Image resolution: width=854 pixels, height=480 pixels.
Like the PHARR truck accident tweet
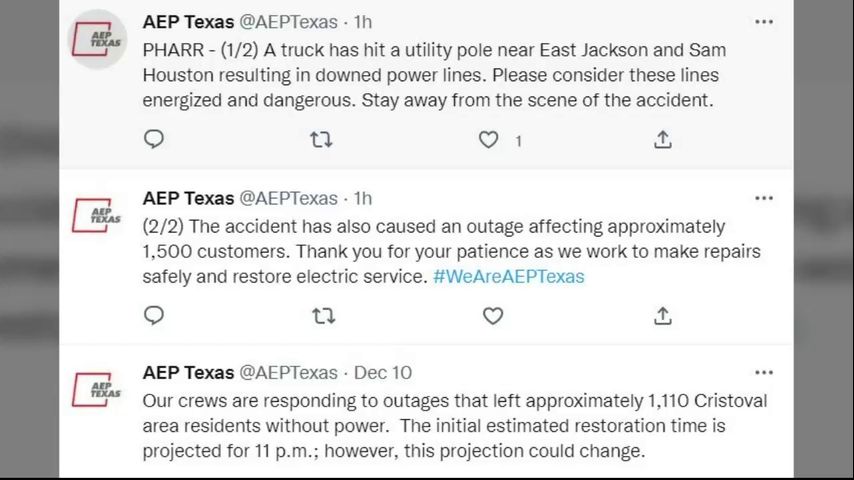[489, 140]
